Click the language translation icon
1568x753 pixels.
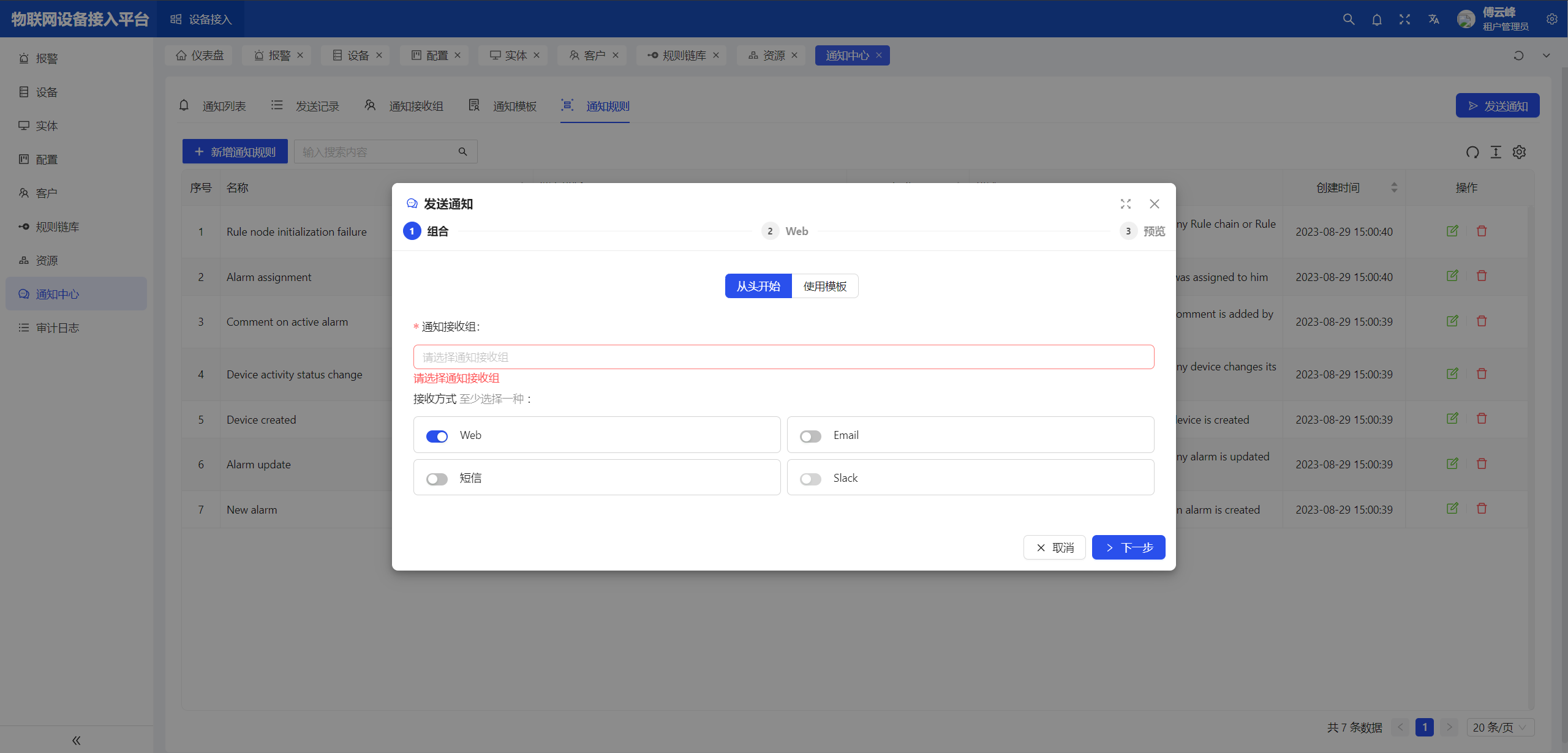(1433, 20)
